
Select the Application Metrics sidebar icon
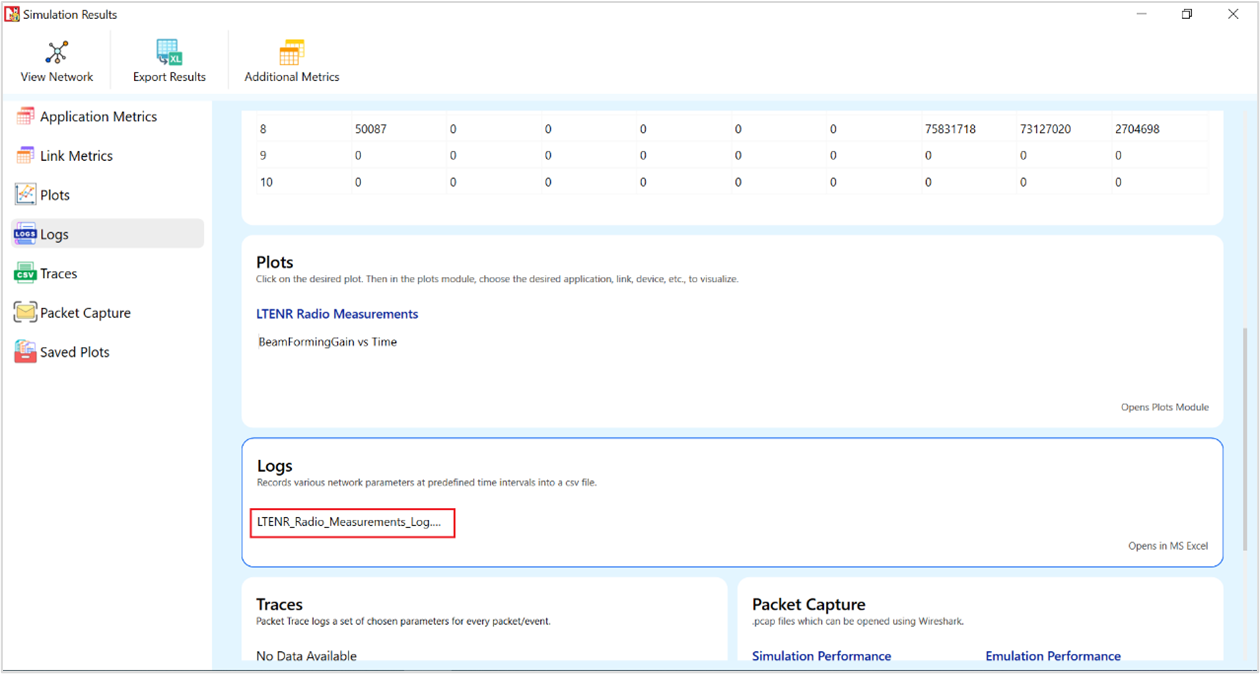pyautogui.click(x=25, y=117)
